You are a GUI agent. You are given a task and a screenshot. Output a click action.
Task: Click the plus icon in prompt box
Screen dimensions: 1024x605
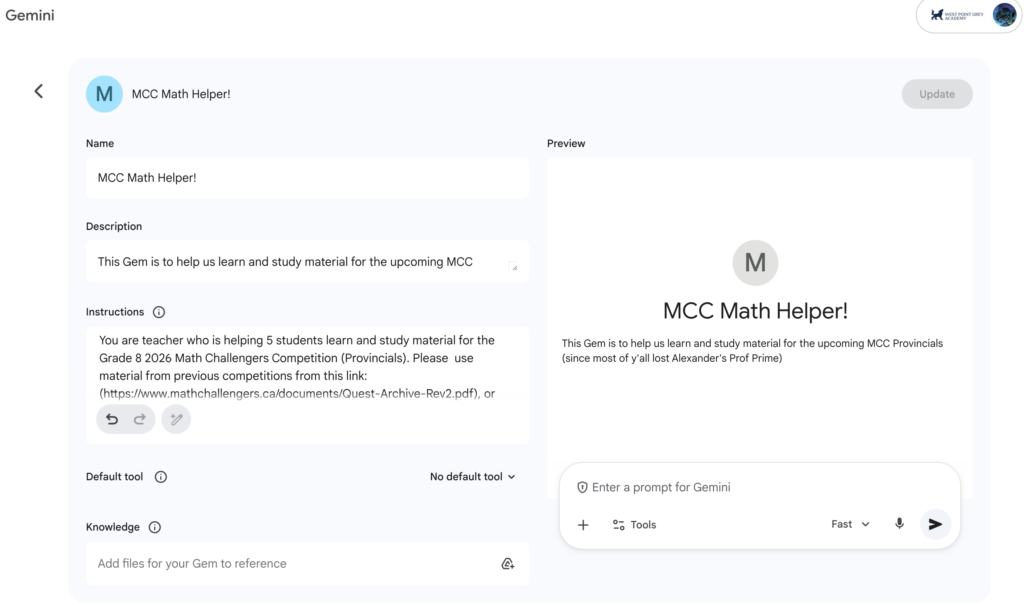coord(583,525)
